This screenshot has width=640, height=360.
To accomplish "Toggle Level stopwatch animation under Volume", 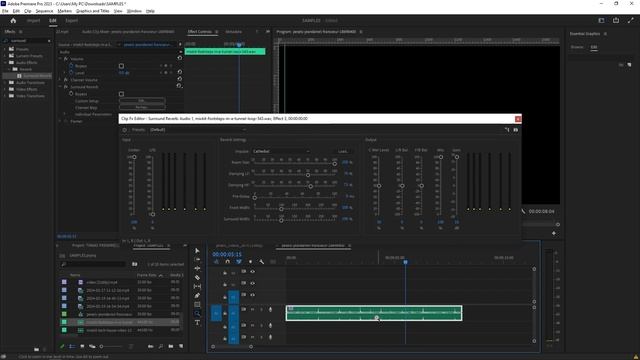I will tap(71, 73).
